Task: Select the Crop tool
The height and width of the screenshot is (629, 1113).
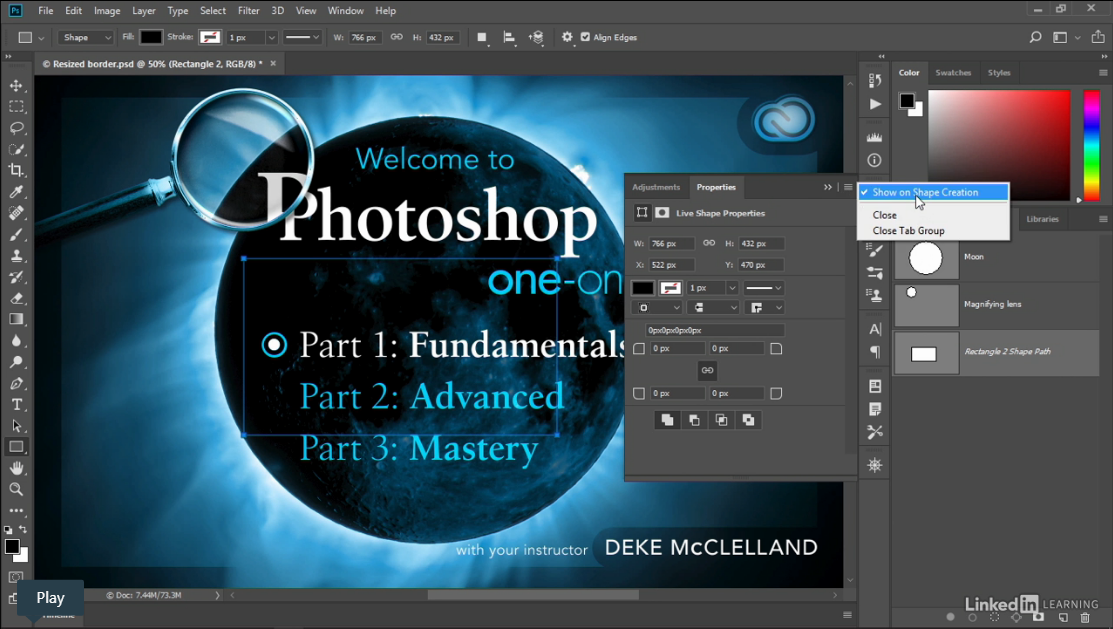Action: [16, 170]
